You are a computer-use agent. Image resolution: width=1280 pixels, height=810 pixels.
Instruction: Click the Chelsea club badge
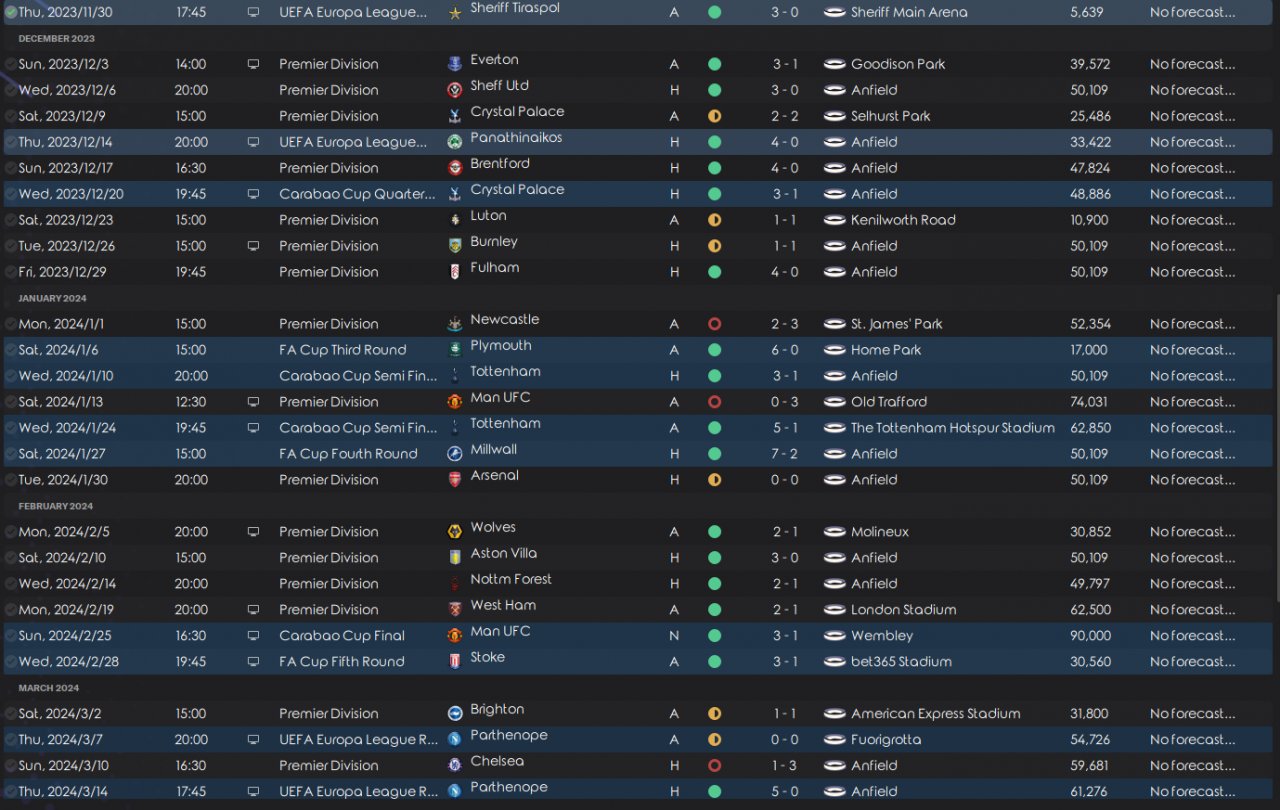(x=455, y=766)
